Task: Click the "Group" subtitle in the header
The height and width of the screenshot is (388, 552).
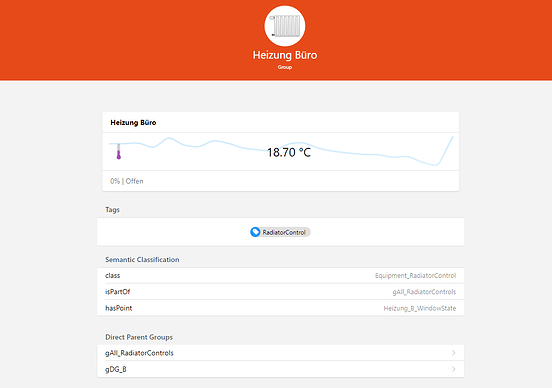Action: point(285,67)
